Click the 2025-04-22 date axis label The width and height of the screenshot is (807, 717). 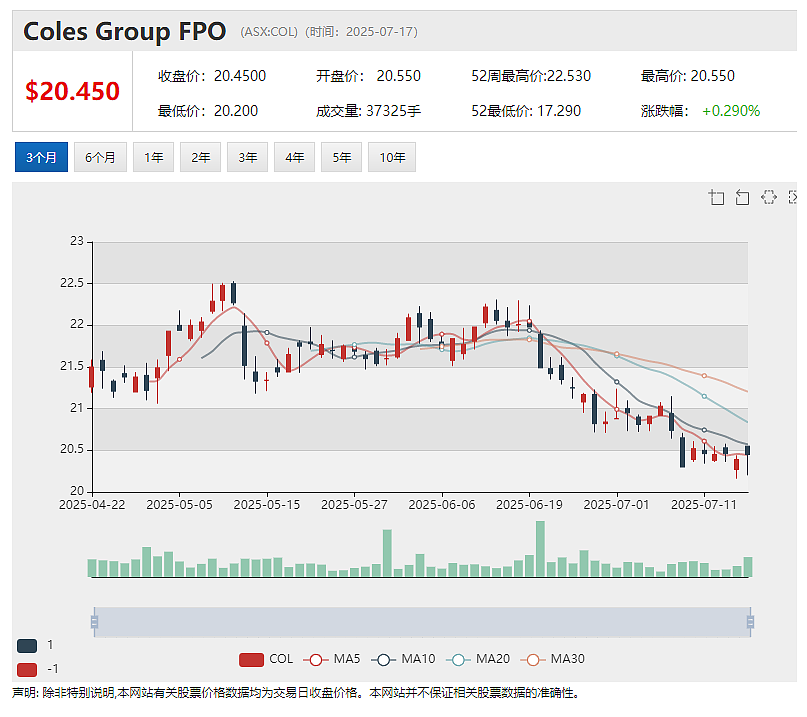pyautogui.click(x=92, y=504)
